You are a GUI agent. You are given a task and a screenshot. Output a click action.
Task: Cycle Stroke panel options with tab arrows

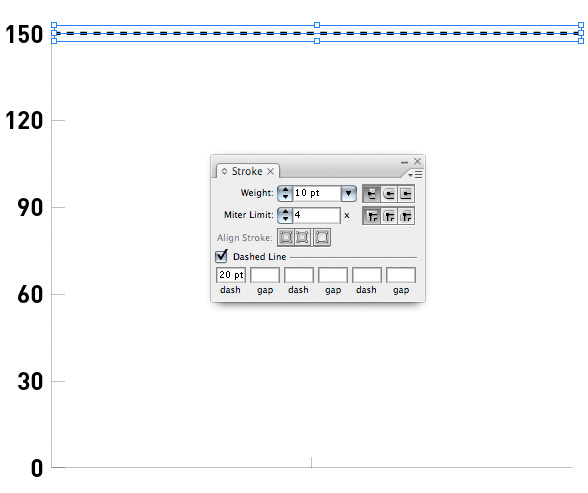(224, 171)
